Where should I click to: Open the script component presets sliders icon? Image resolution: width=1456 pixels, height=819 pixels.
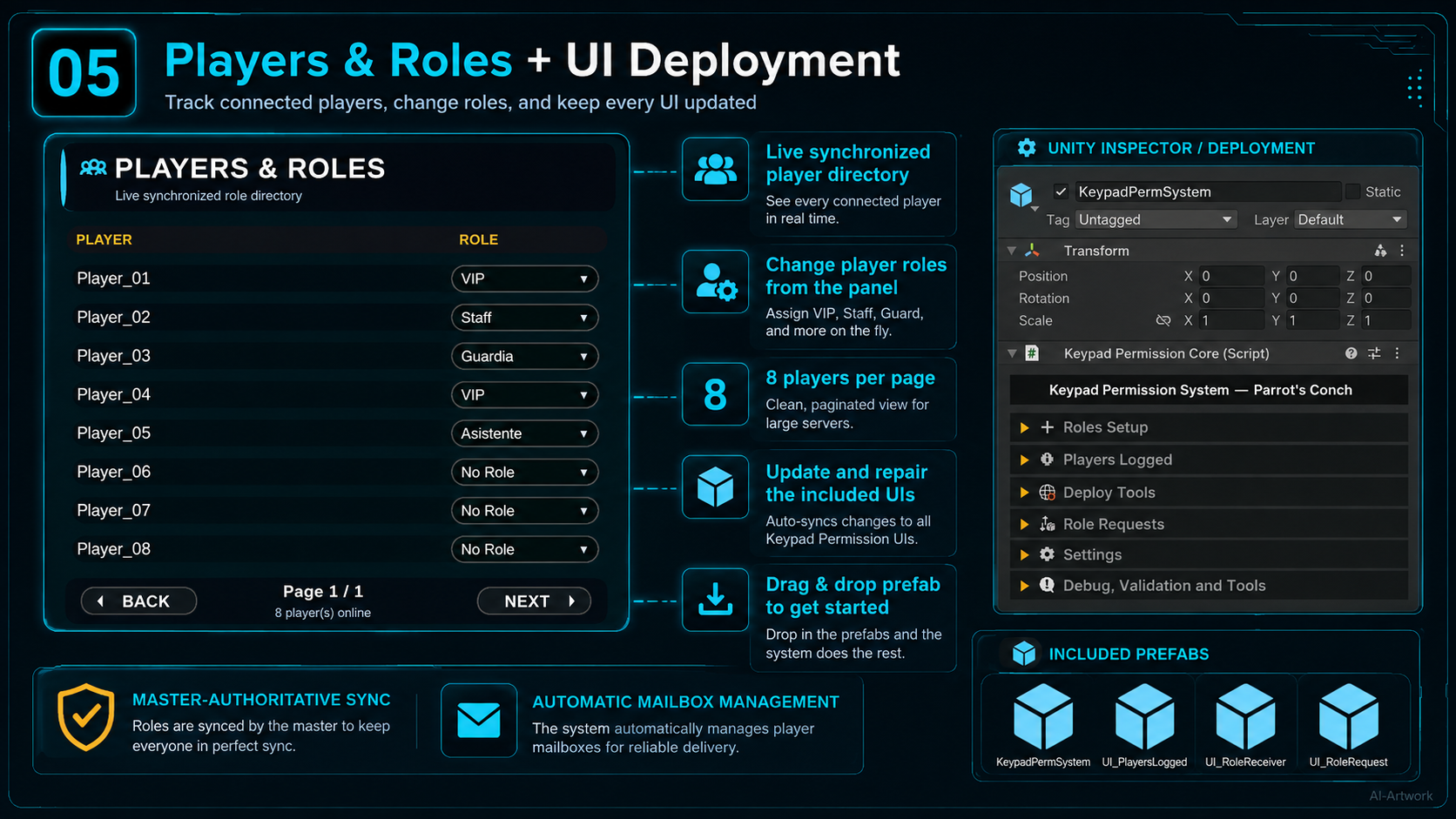coord(1374,353)
